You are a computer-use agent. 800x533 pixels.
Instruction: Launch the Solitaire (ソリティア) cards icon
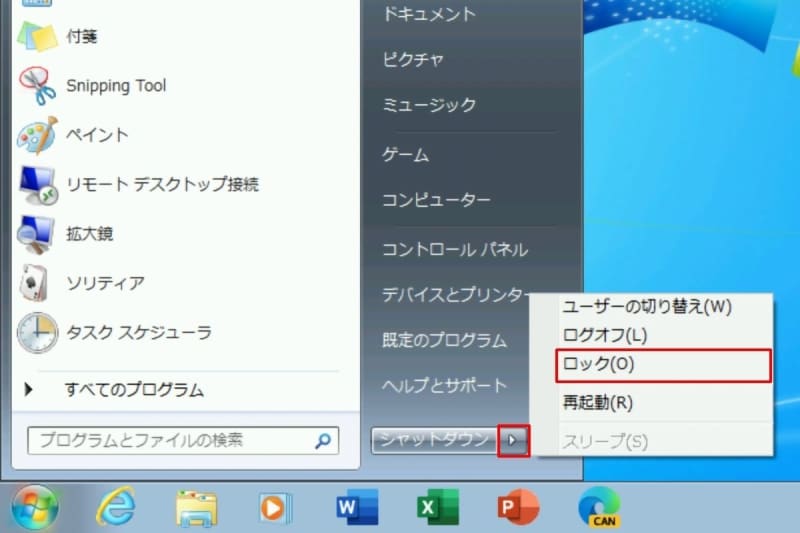coord(34,283)
